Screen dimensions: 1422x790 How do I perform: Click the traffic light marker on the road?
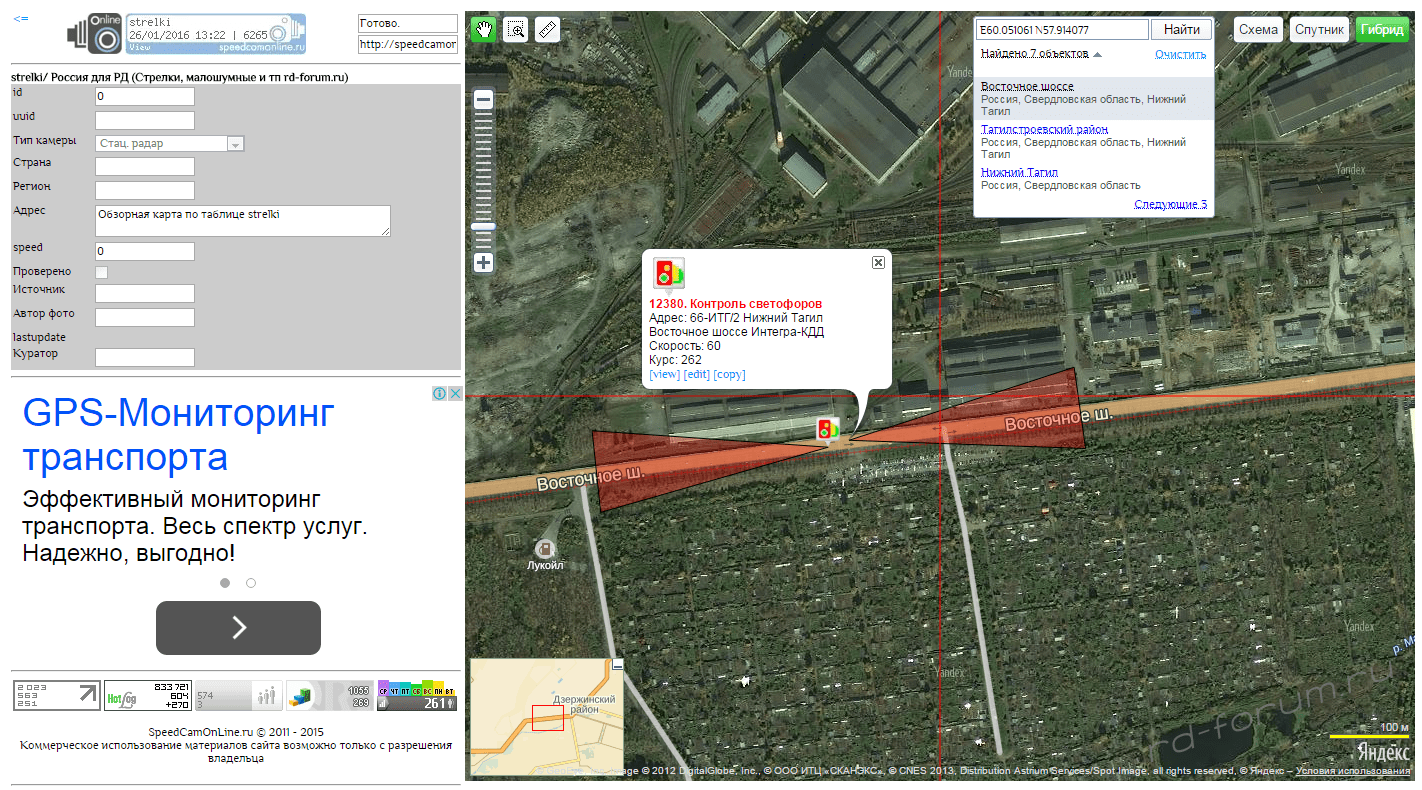click(x=828, y=429)
